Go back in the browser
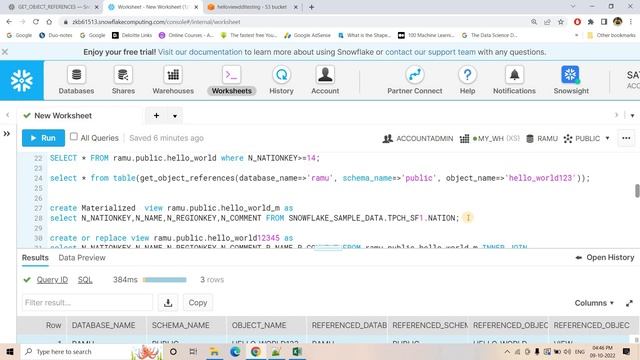 click(x=9, y=22)
